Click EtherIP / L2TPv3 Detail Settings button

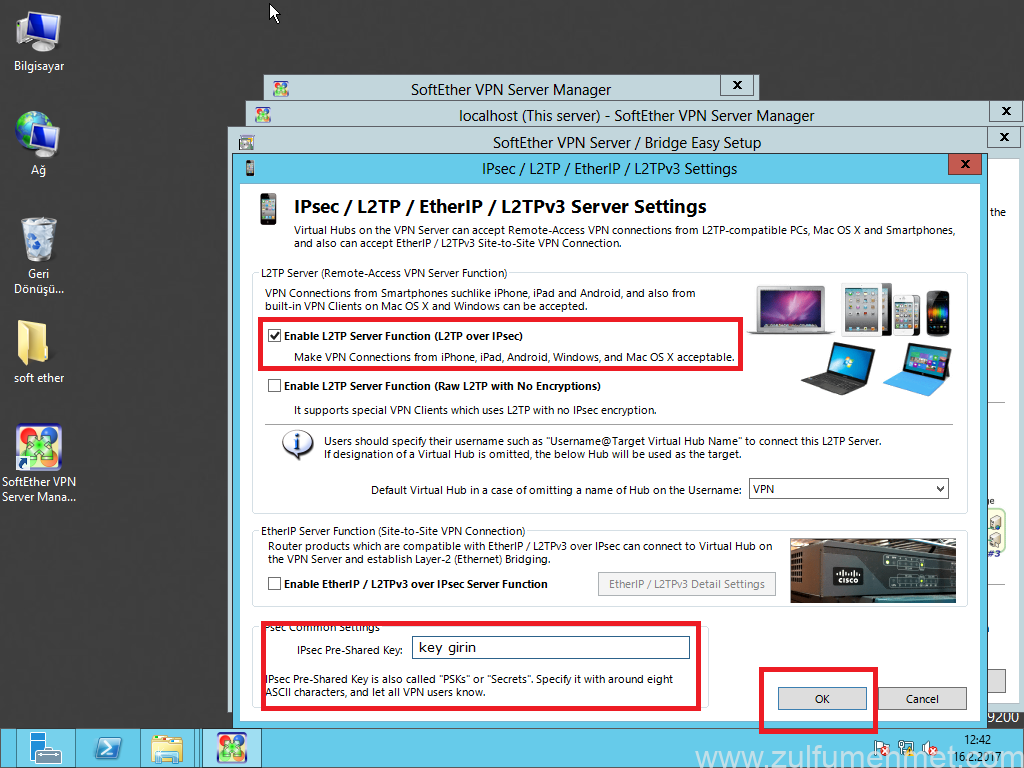686,584
